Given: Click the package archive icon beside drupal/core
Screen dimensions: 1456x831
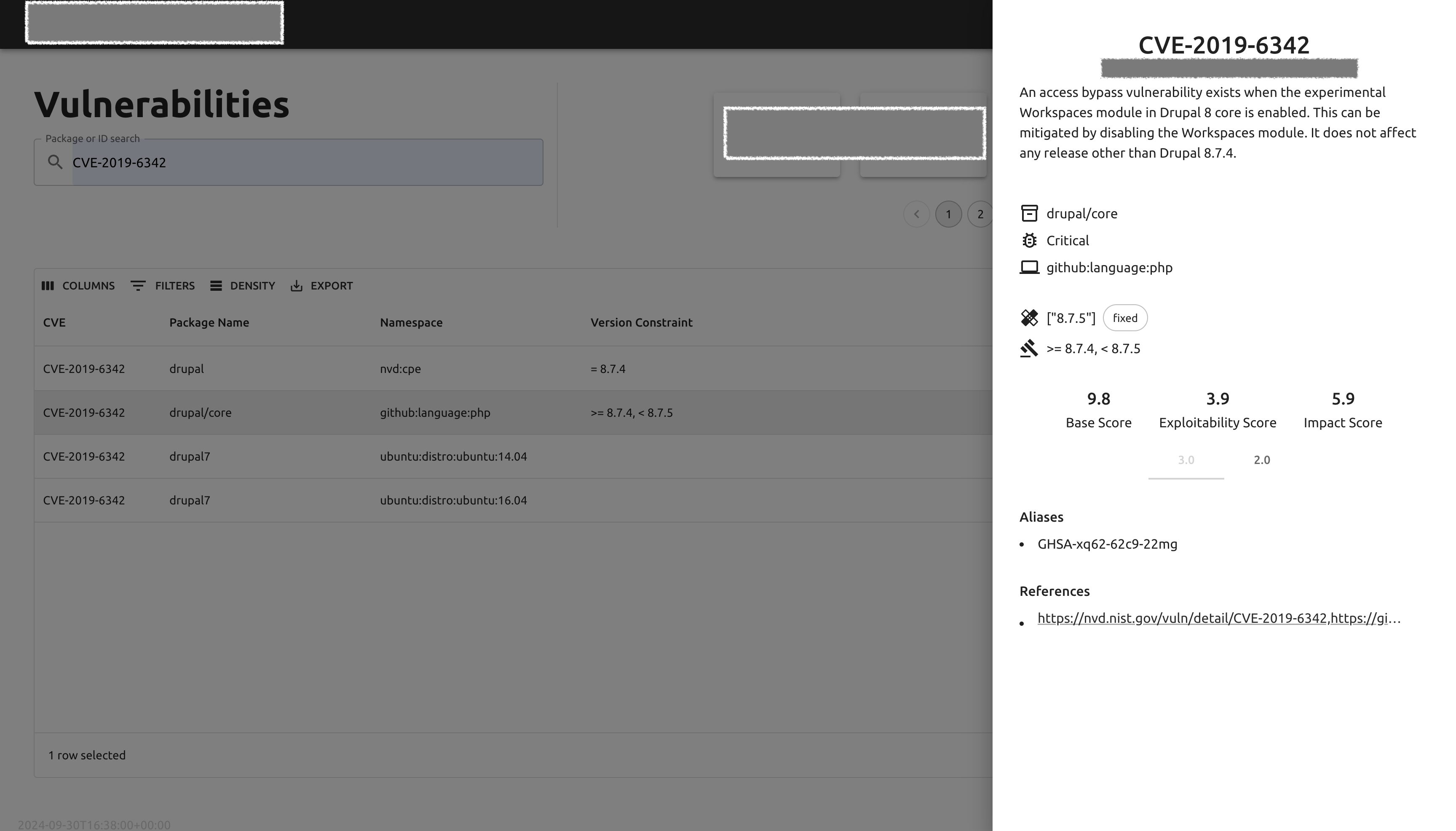Looking at the screenshot, I should click(x=1029, y=214).
